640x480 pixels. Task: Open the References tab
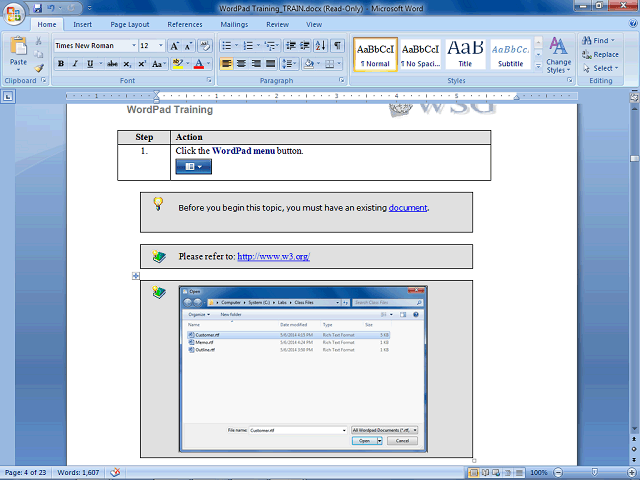184,24
